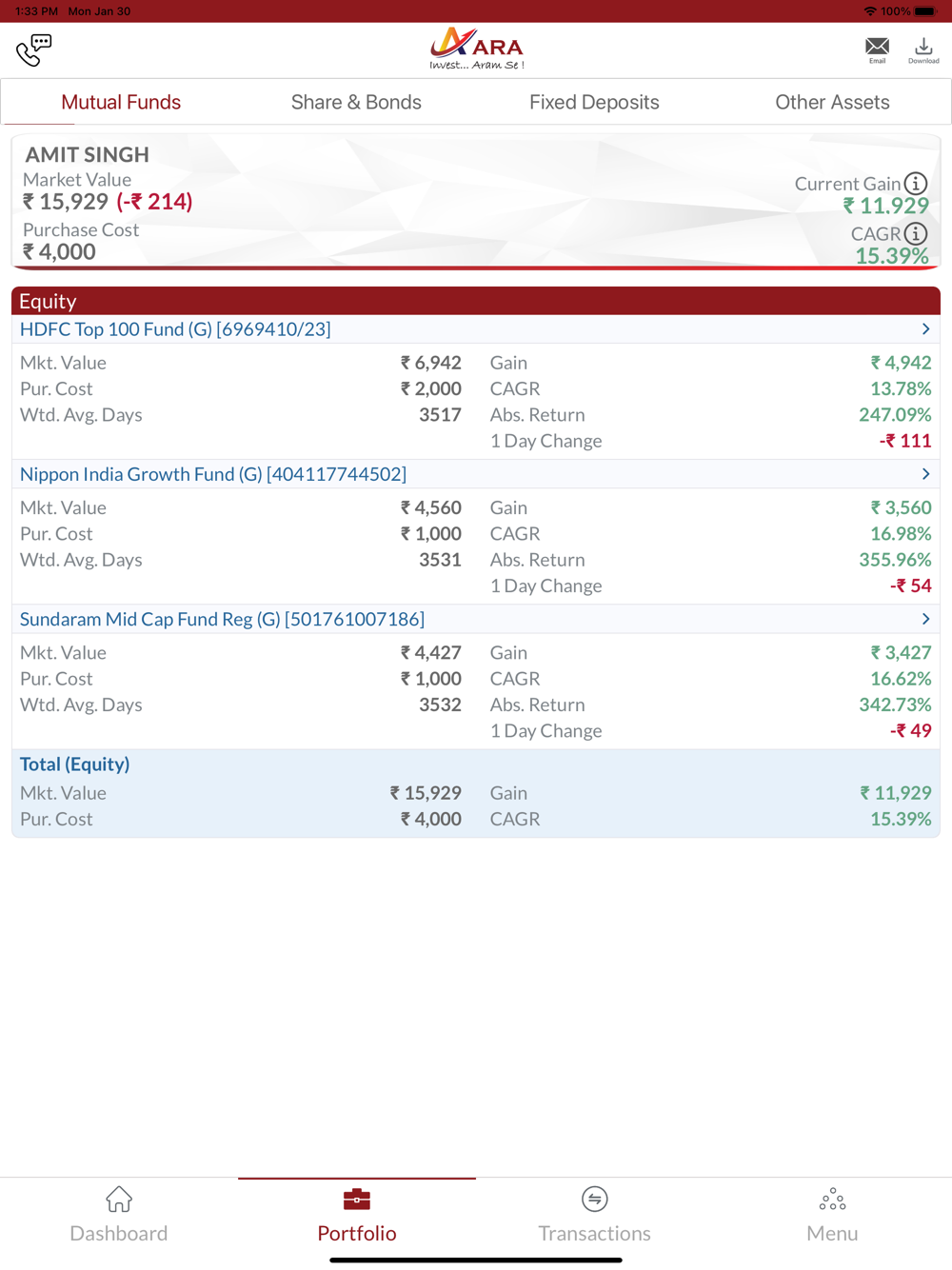
Task: Tap Sundaram absolute return 342.73%
Action: pyautogui.click(x=895, y=704)
